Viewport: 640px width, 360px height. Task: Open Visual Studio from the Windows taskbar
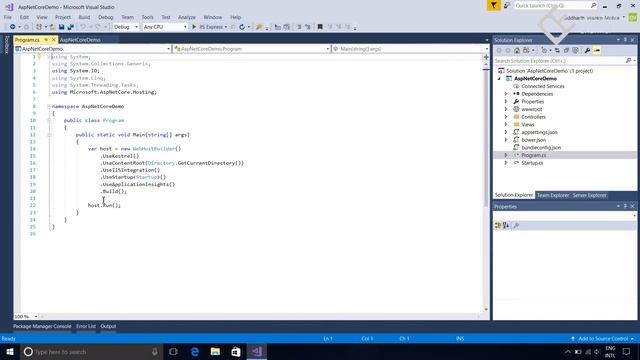point(257,351)
